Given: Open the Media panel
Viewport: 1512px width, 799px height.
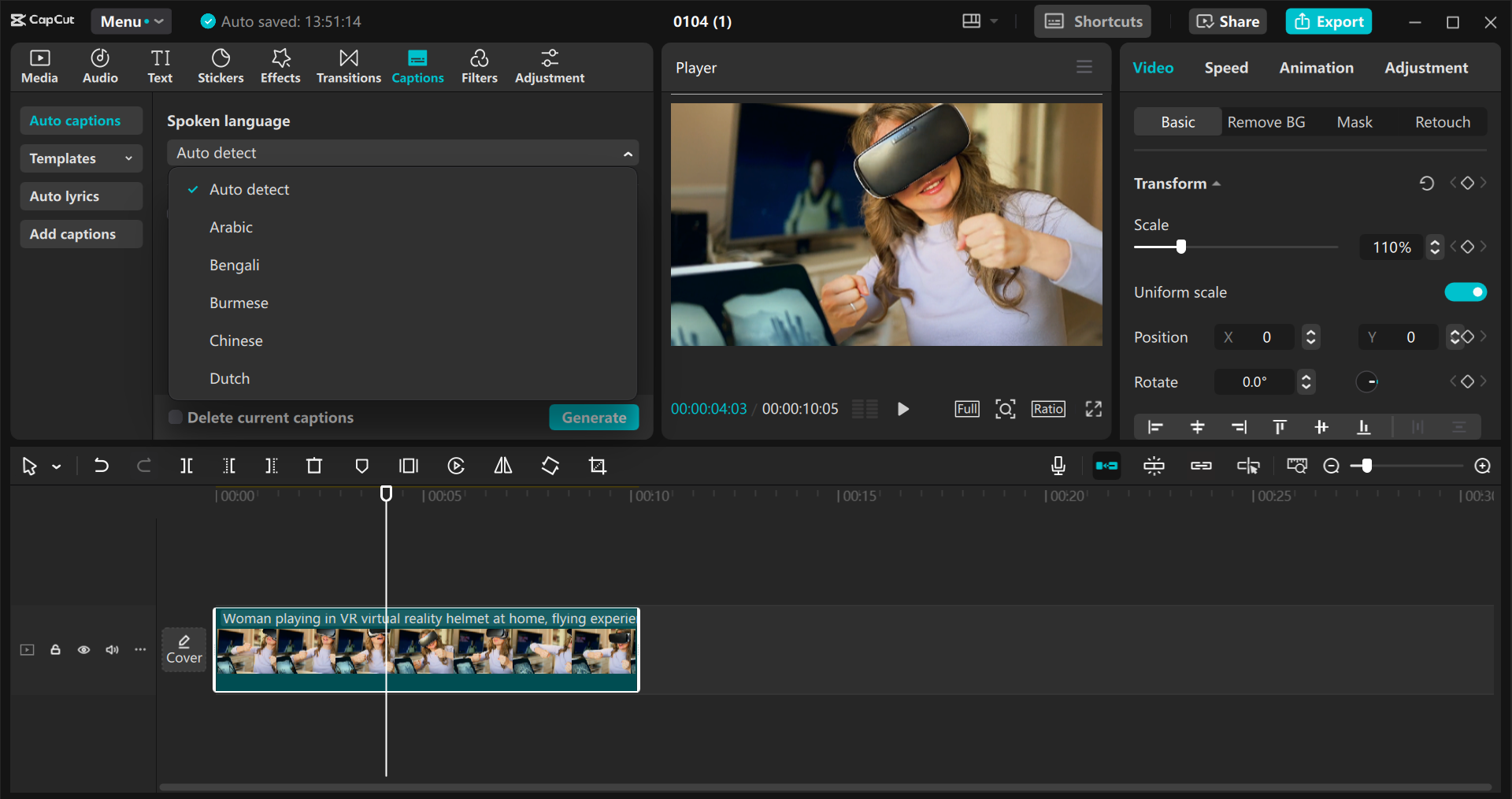Looking at the screenshot, I should (39, 66).
